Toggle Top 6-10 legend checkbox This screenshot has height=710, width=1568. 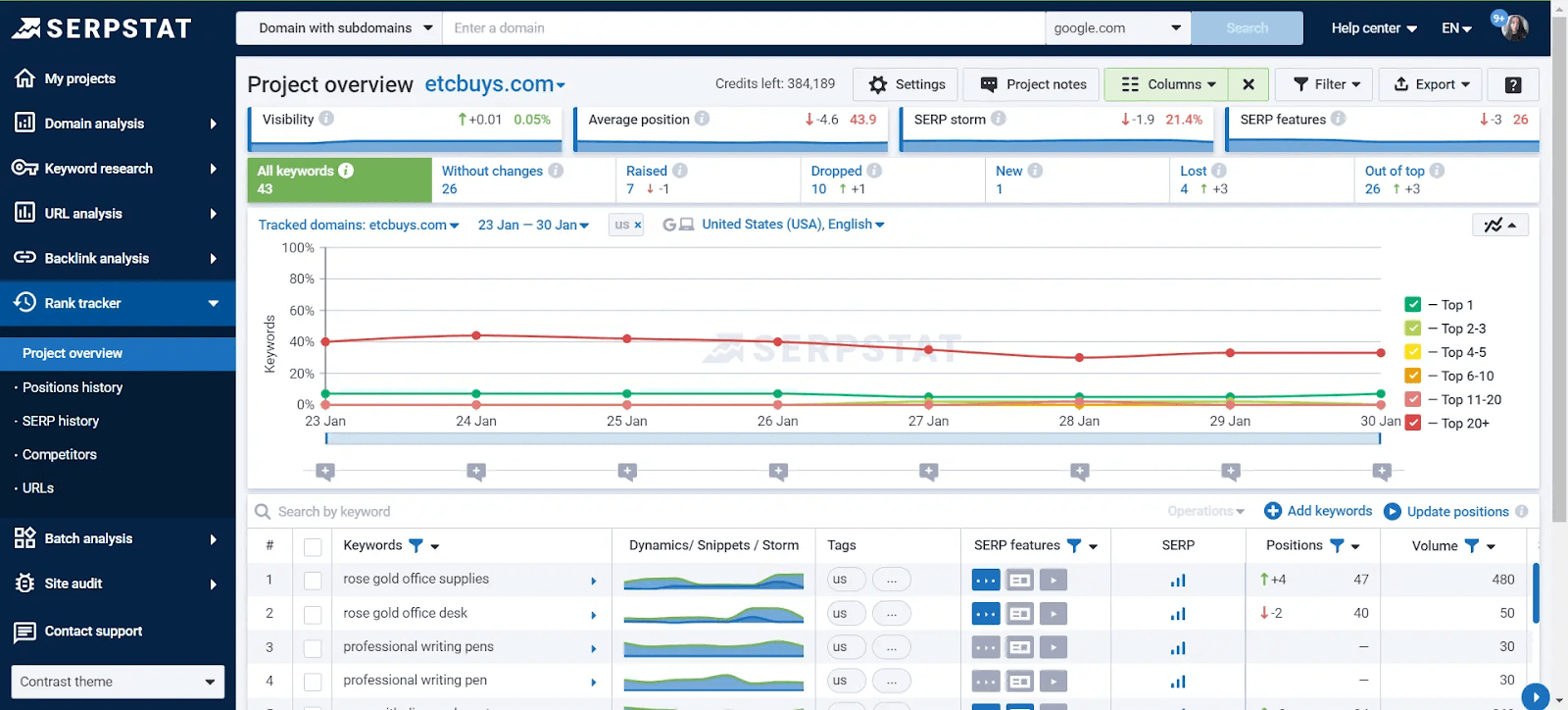click(1413, 376)
